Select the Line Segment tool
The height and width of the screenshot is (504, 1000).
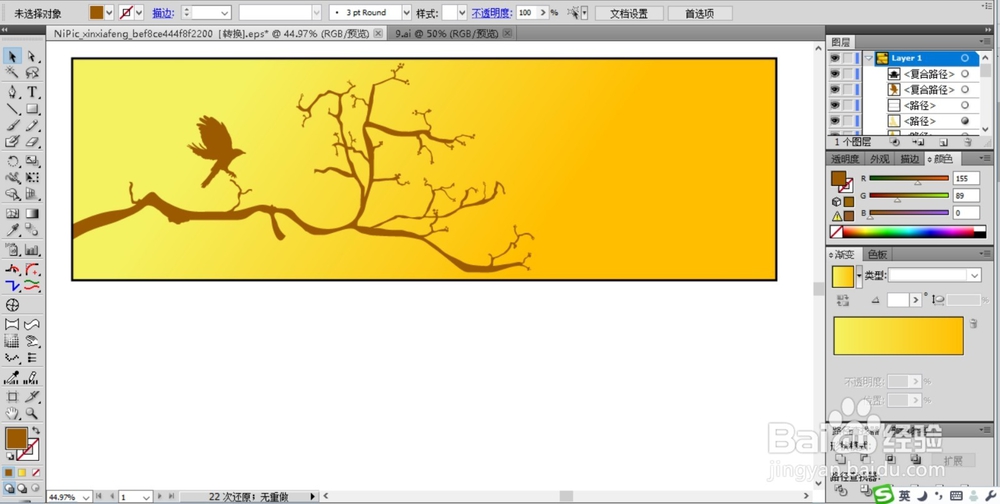[x=12, y=109]
